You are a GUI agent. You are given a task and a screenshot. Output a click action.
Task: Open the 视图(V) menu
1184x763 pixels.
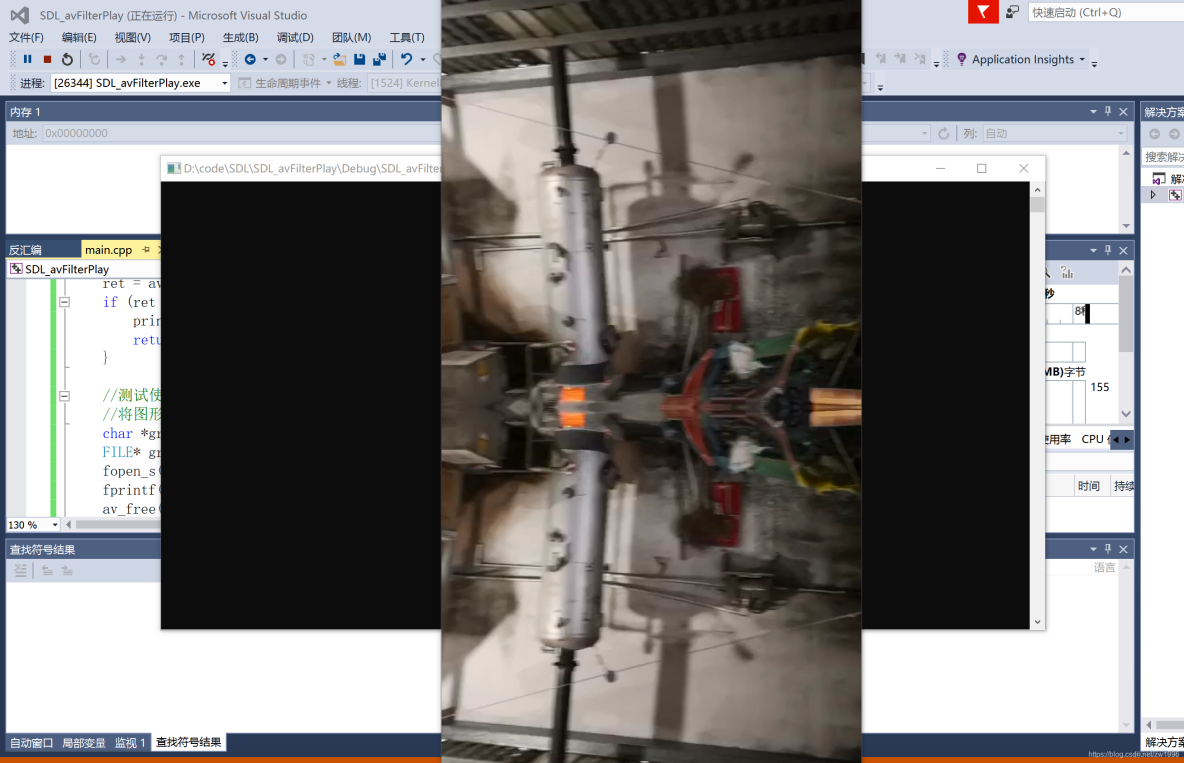[x=132, y=37]
